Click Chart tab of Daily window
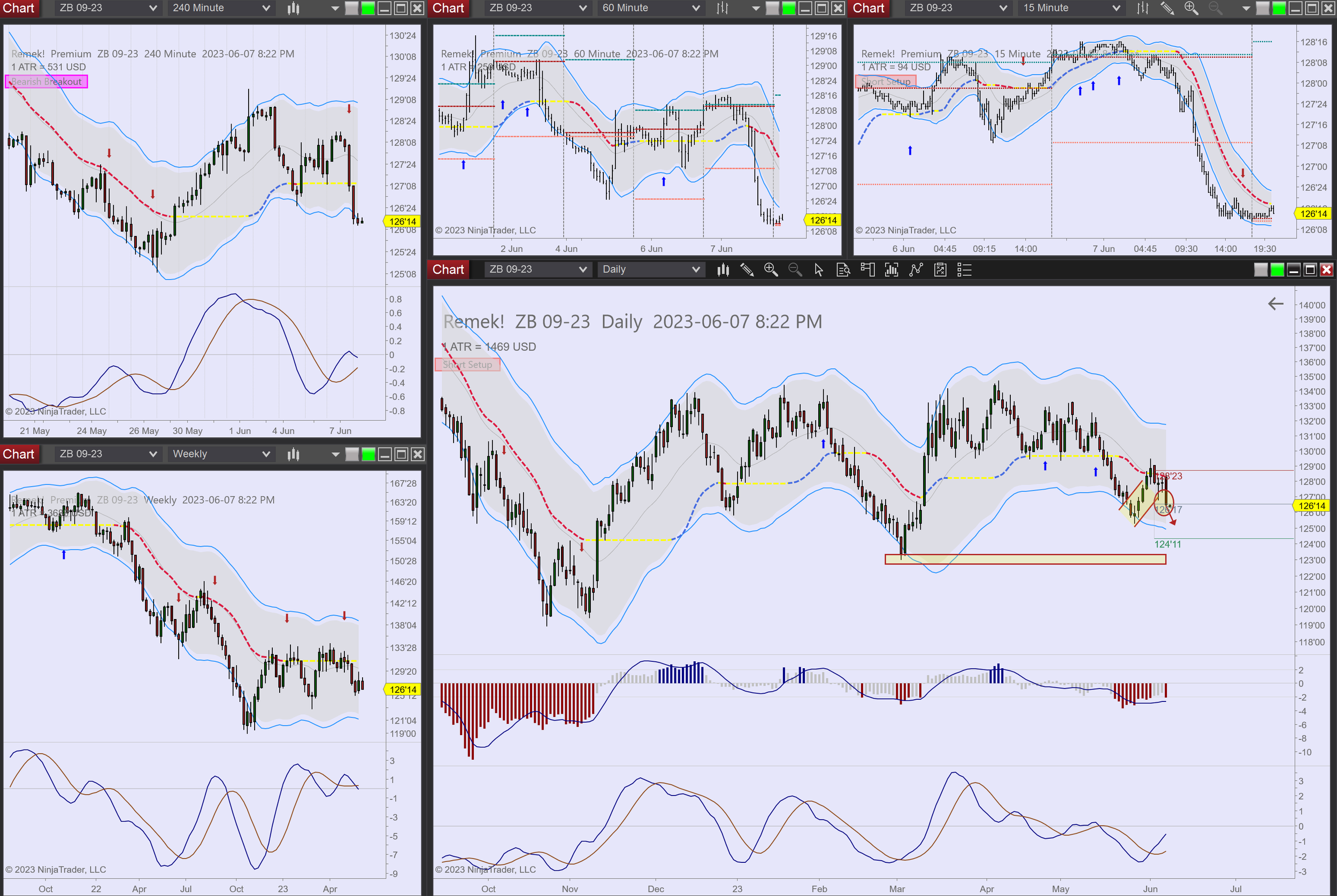 tap(448, 269)
